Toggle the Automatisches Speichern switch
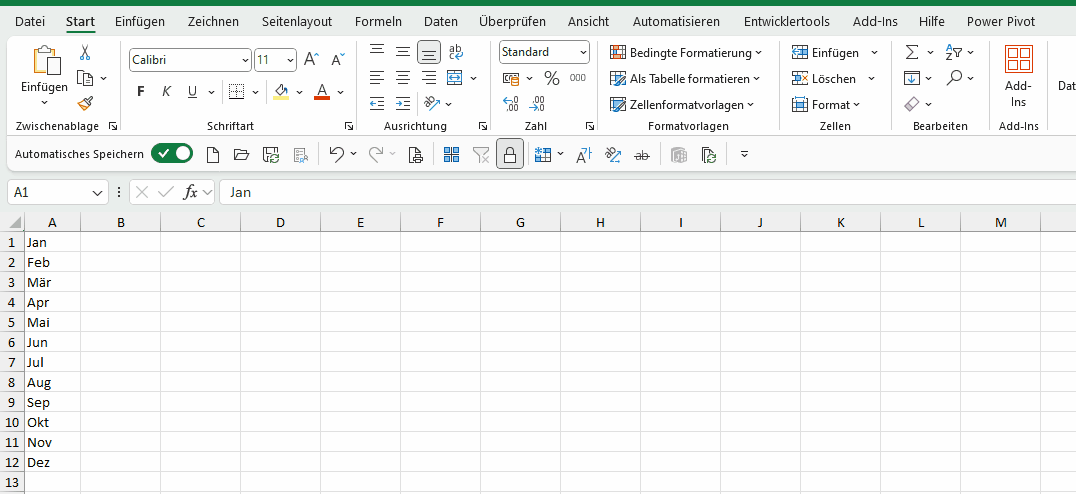1076x494 pixels. pyautogui.click(x=172, y=154)
